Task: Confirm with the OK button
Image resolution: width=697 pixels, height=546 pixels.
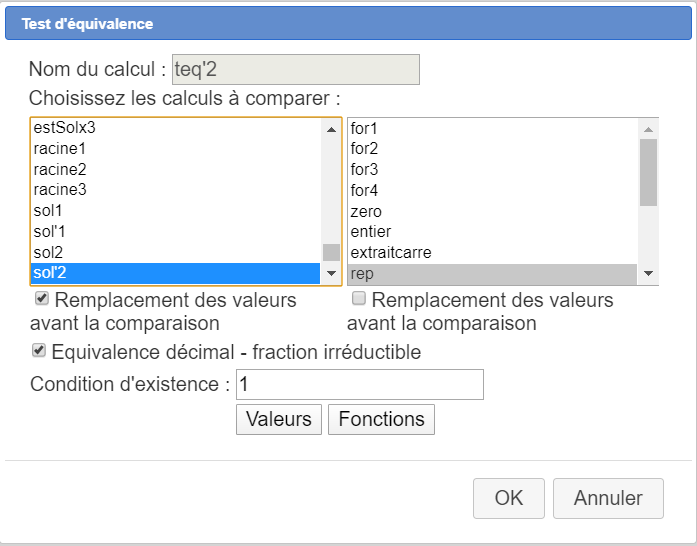Action: pos(508,498)
